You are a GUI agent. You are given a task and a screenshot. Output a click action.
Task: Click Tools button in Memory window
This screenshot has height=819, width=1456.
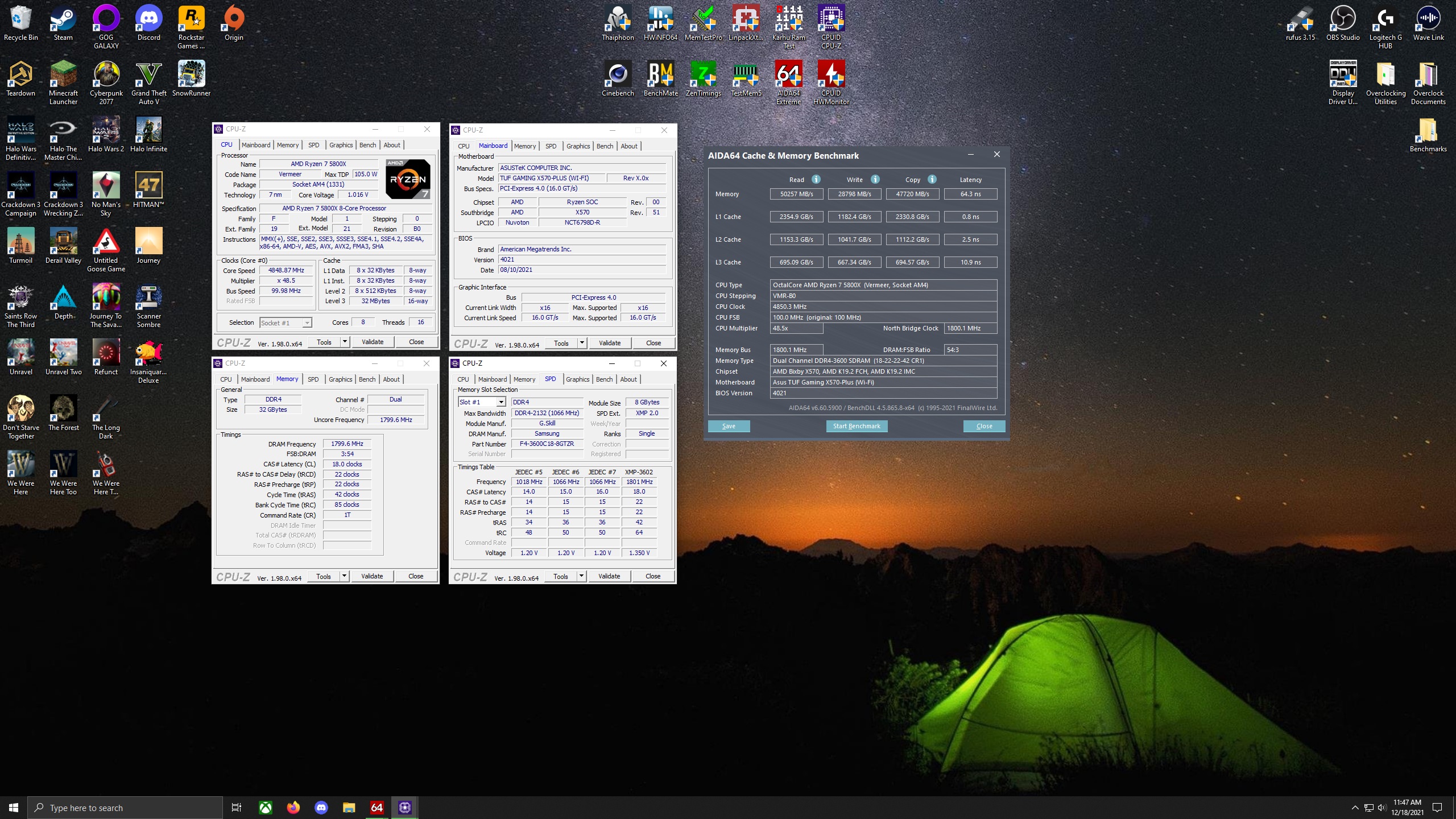(324, 576)
